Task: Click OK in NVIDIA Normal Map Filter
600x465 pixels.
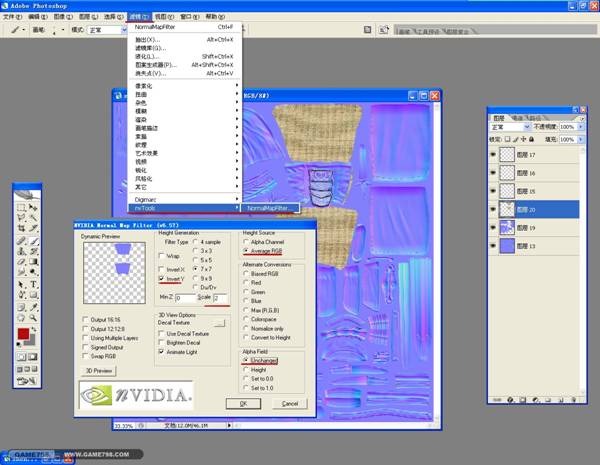Action: pos(243,403)
